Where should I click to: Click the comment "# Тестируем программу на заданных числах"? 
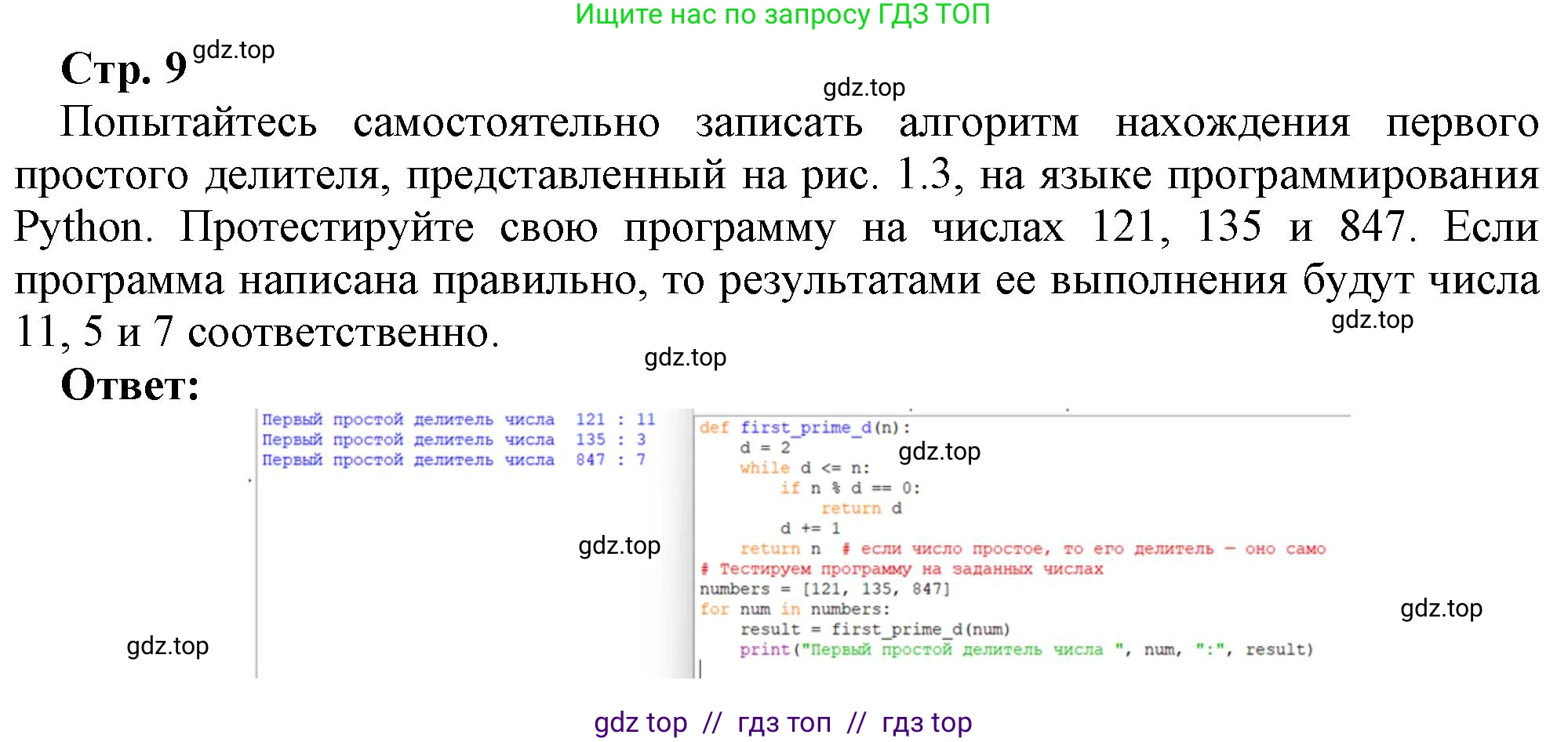900,569
